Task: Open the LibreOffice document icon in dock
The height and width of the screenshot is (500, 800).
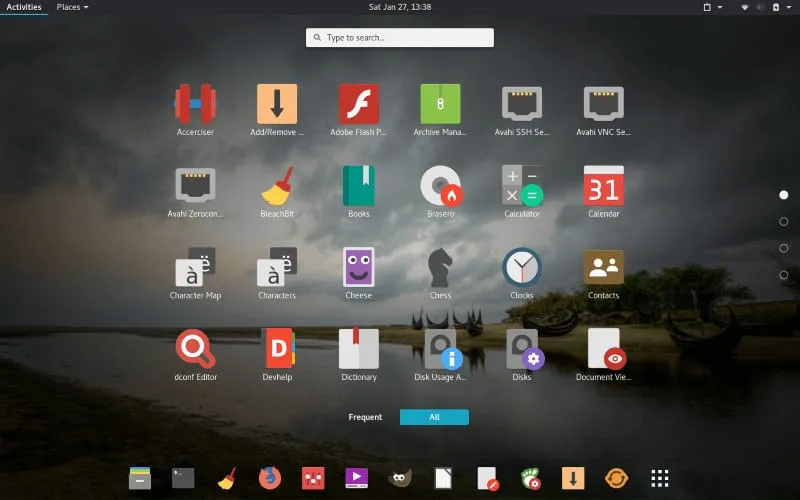Action: coord(443,478)
